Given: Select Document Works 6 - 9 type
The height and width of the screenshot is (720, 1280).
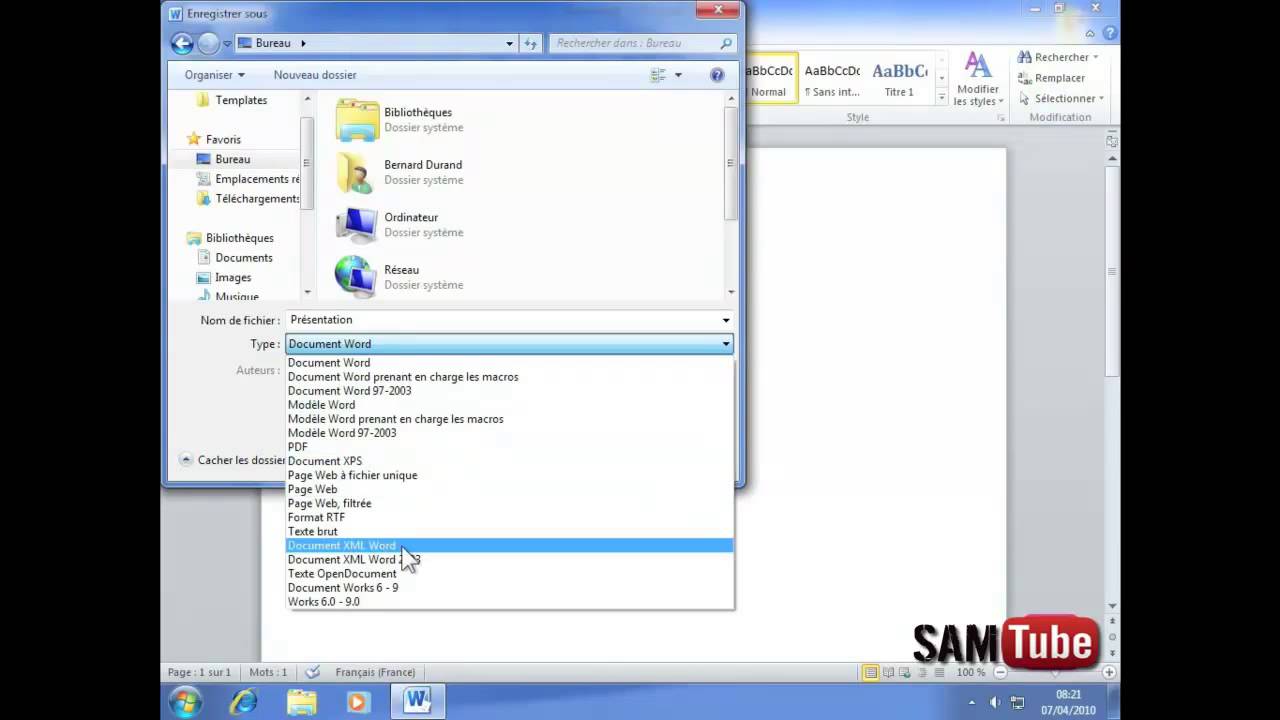Looking at the screenshot, I should click(x=510, y=588).
